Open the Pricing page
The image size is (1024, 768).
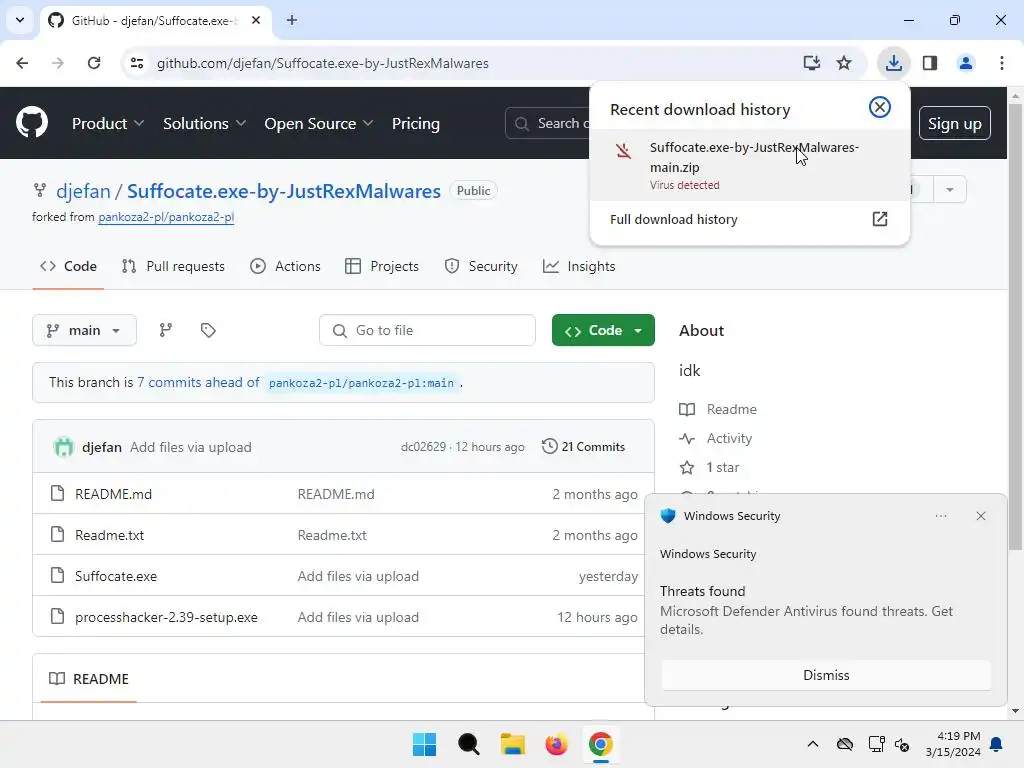(415, 123)
